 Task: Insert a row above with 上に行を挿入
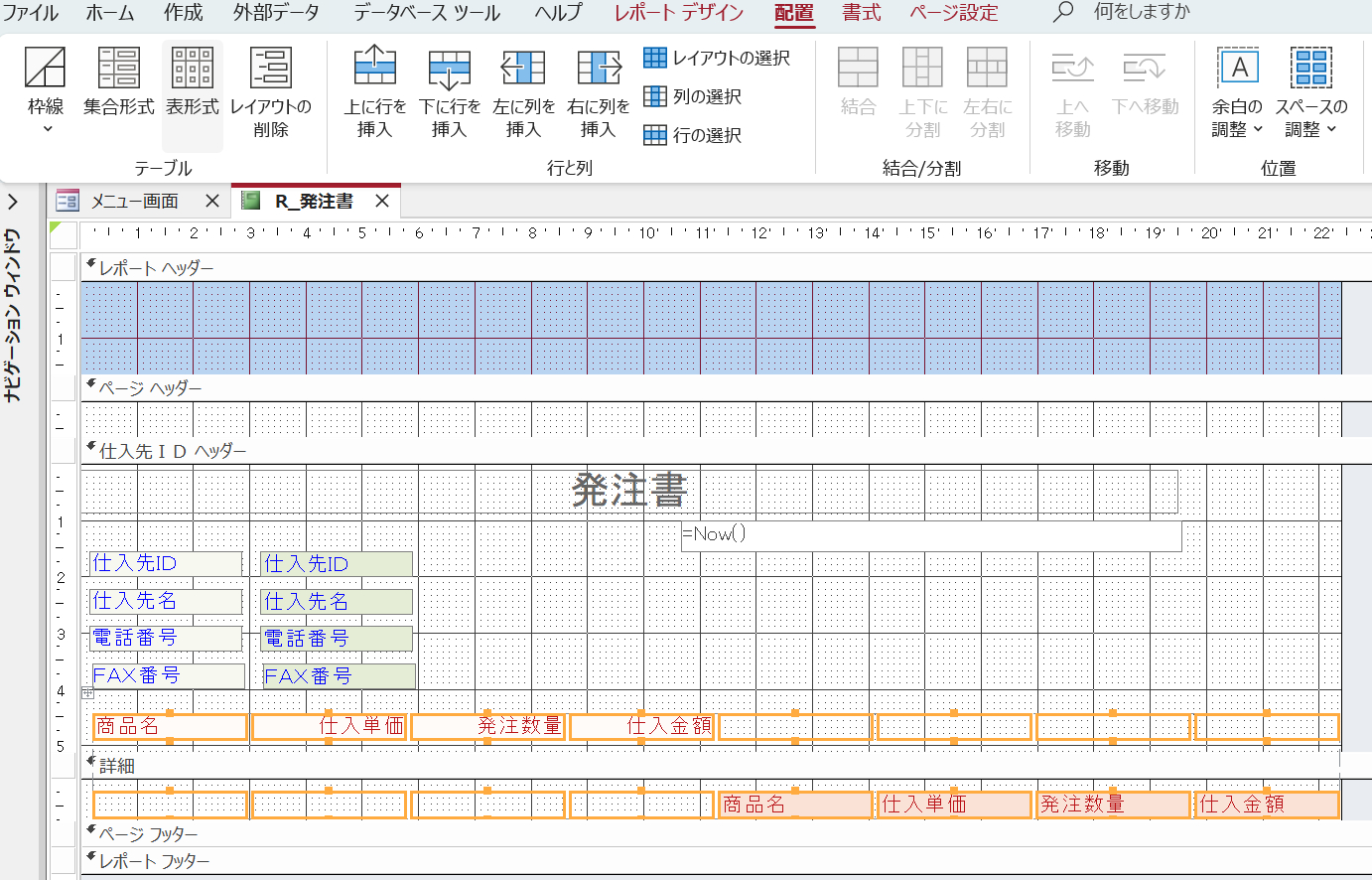pos(375,92)
